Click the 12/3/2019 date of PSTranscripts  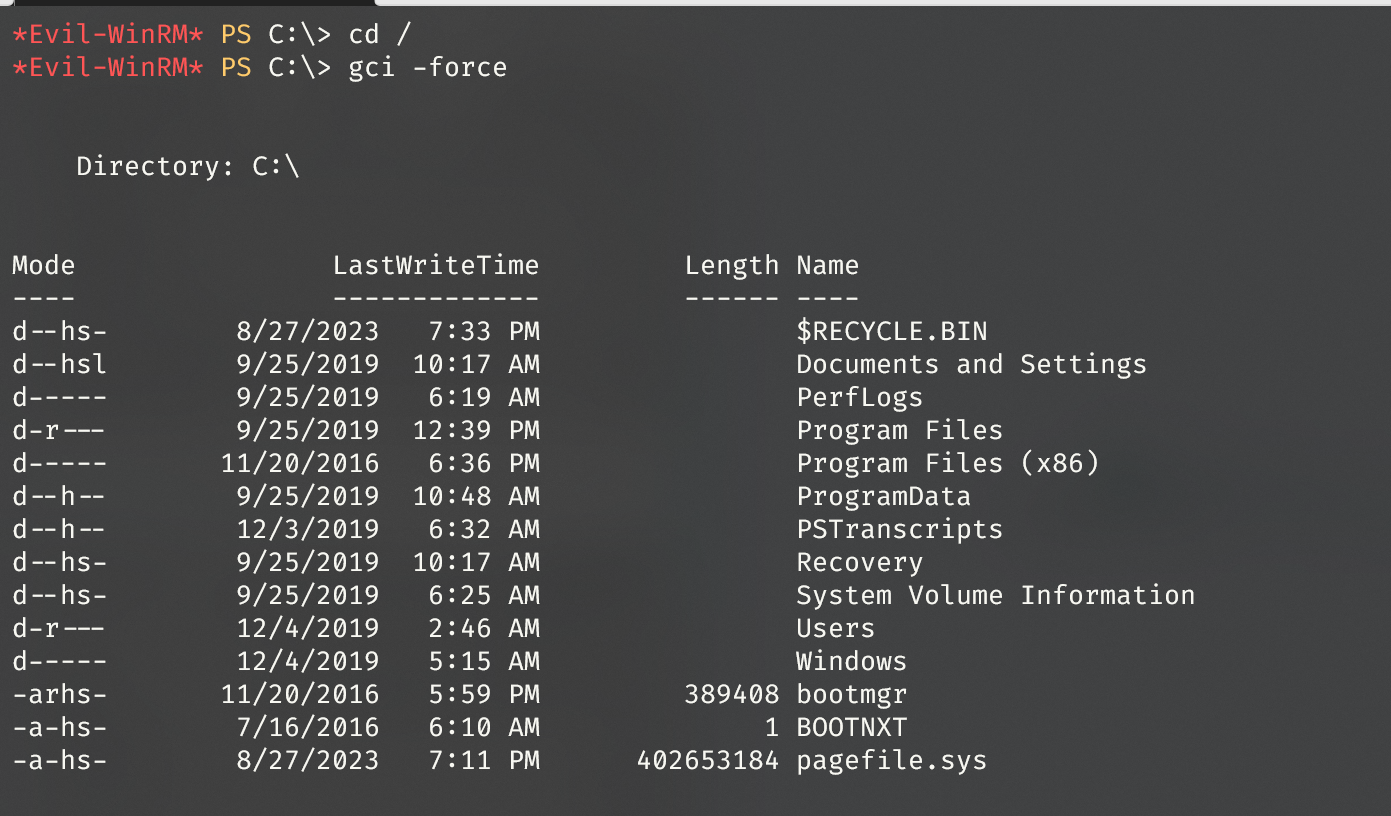pyautogui.click(x=308, y=529)
